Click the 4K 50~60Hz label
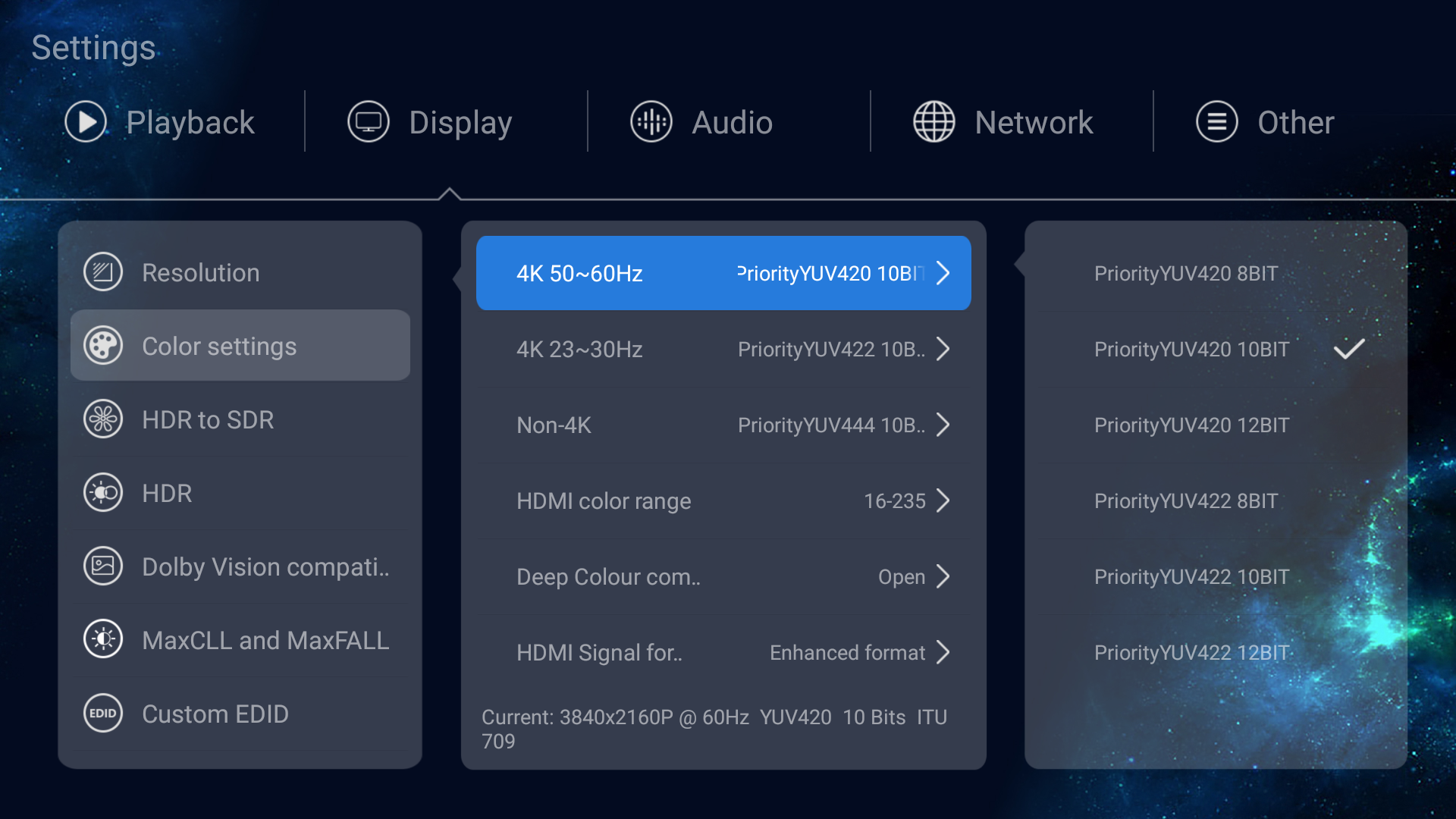Screen dimensions: 1456x819 579,273
